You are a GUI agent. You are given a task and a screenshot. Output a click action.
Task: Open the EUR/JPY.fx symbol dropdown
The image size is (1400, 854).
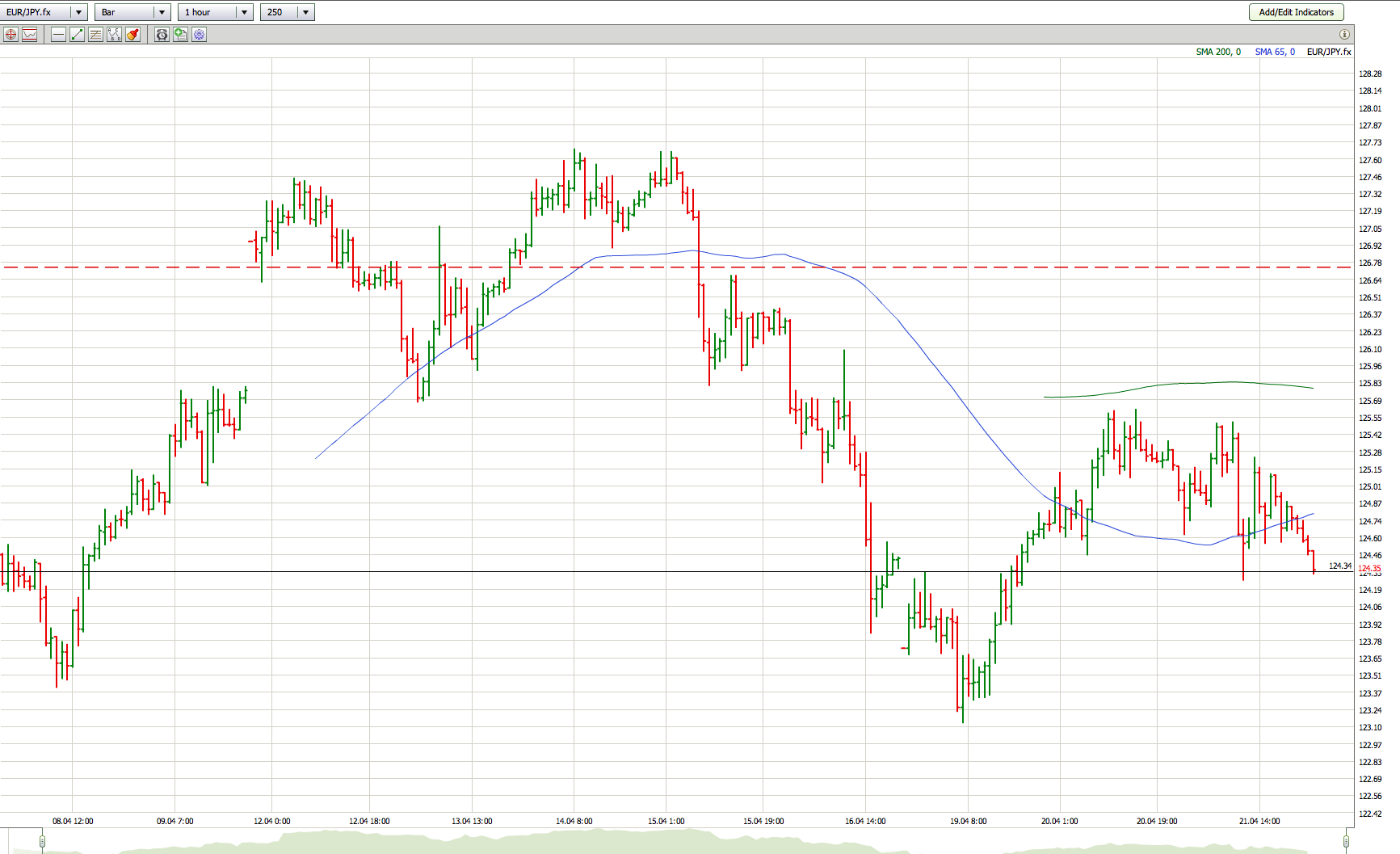[x=78, y=12]
